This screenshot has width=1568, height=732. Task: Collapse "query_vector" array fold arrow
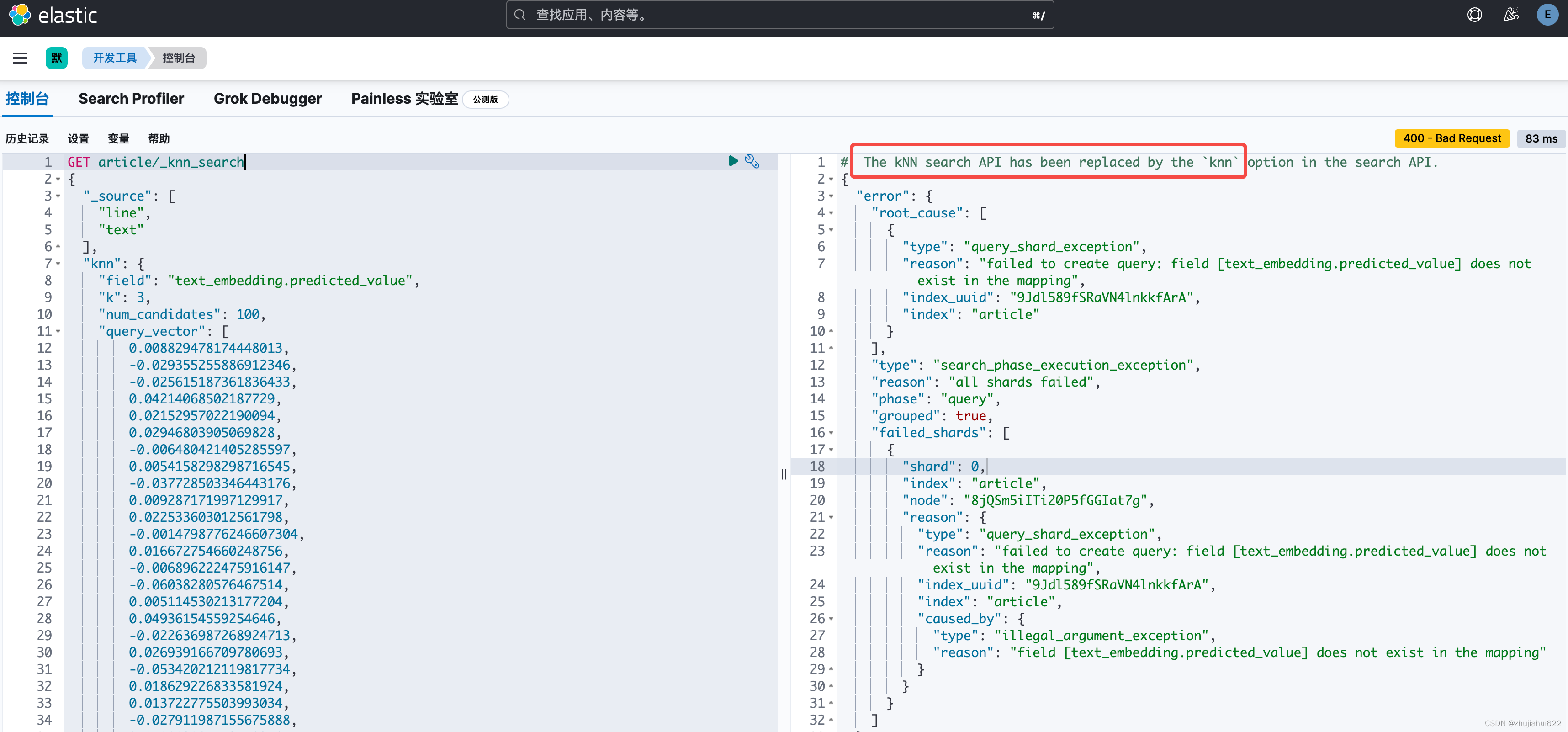click(58, 331)
